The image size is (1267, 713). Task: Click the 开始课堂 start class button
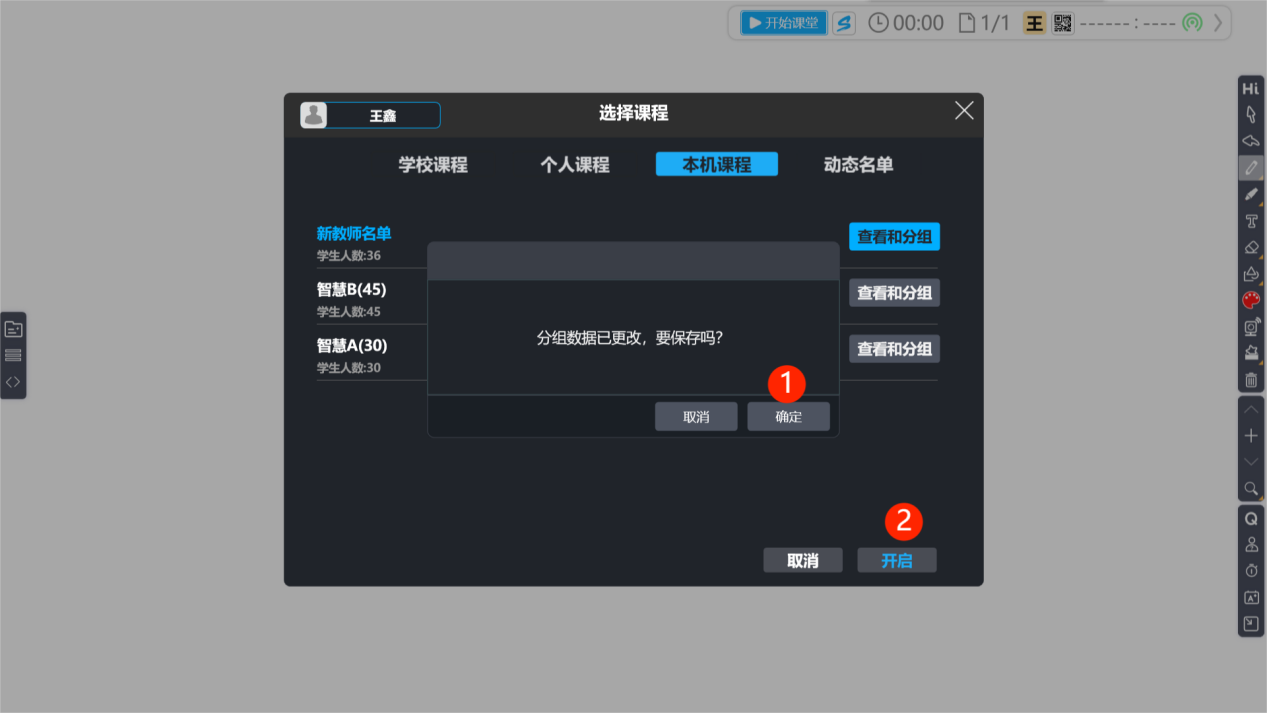pyautogui.click(x=784, y=23)
